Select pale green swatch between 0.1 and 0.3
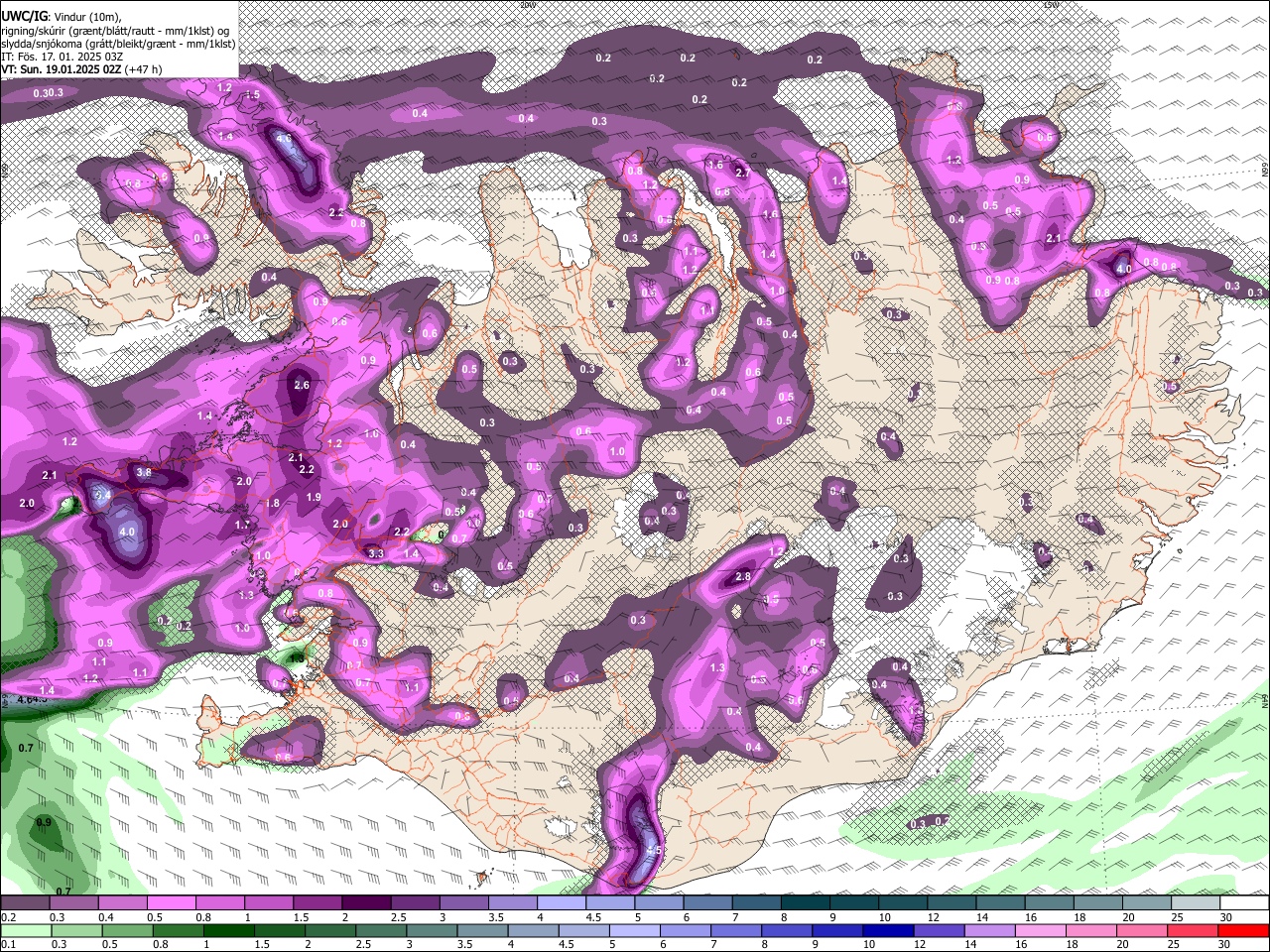 click(27, 930)
